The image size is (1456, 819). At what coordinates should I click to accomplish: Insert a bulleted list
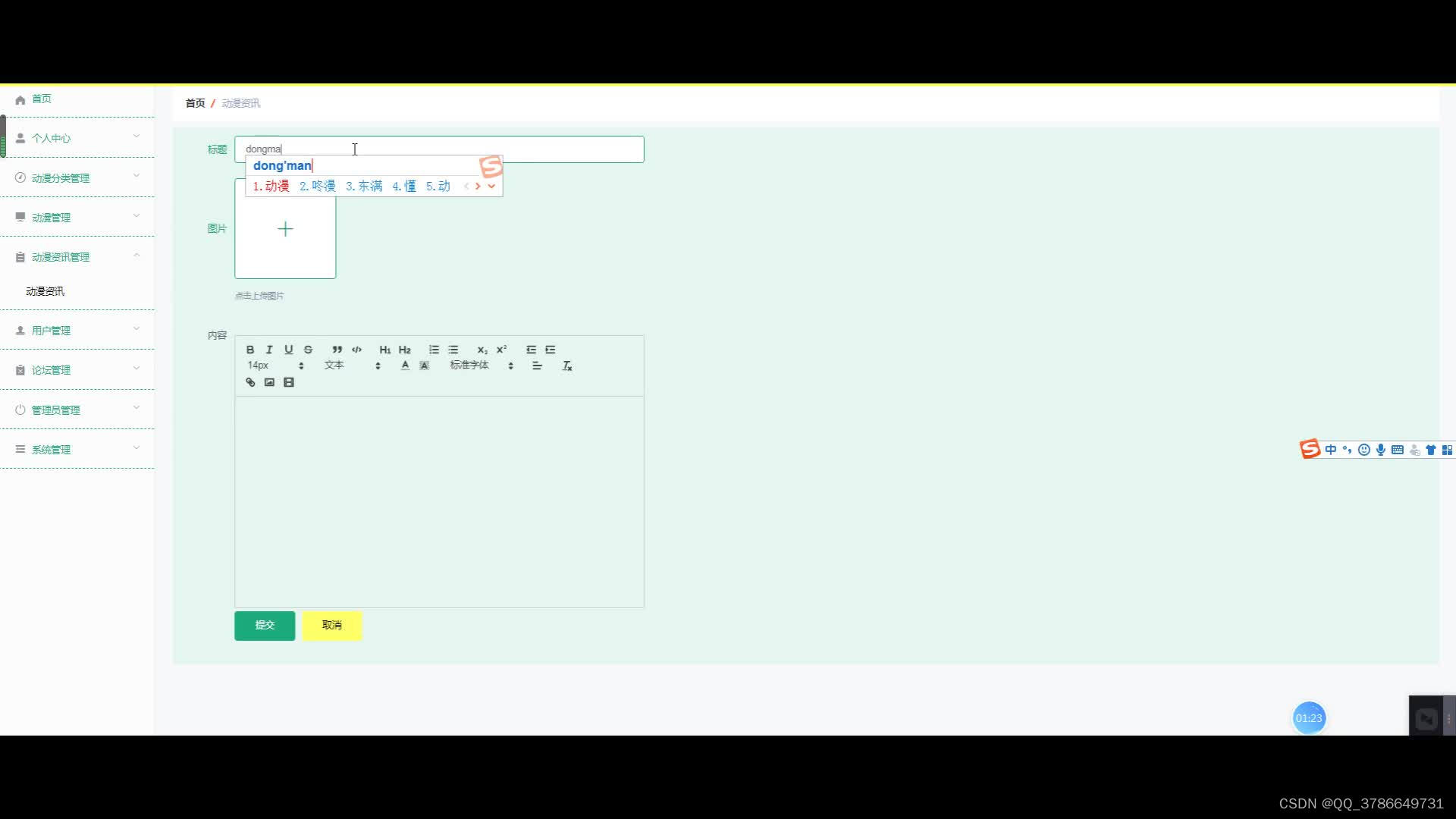pos(453,350)
